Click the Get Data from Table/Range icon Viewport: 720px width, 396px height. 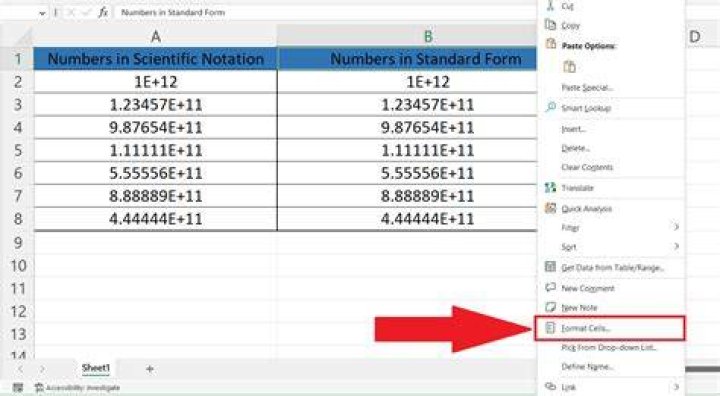pos(550,267)
